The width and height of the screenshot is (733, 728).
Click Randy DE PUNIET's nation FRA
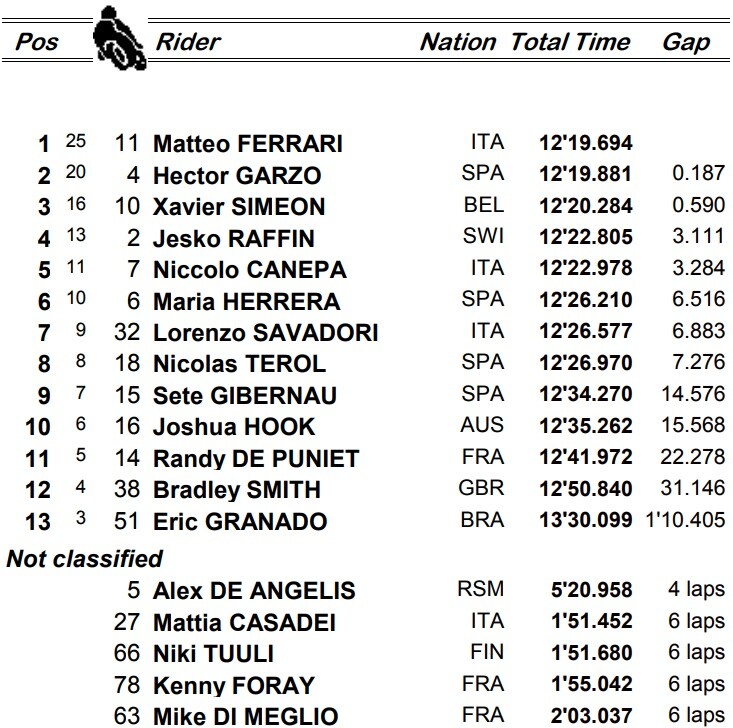point(483,457)
